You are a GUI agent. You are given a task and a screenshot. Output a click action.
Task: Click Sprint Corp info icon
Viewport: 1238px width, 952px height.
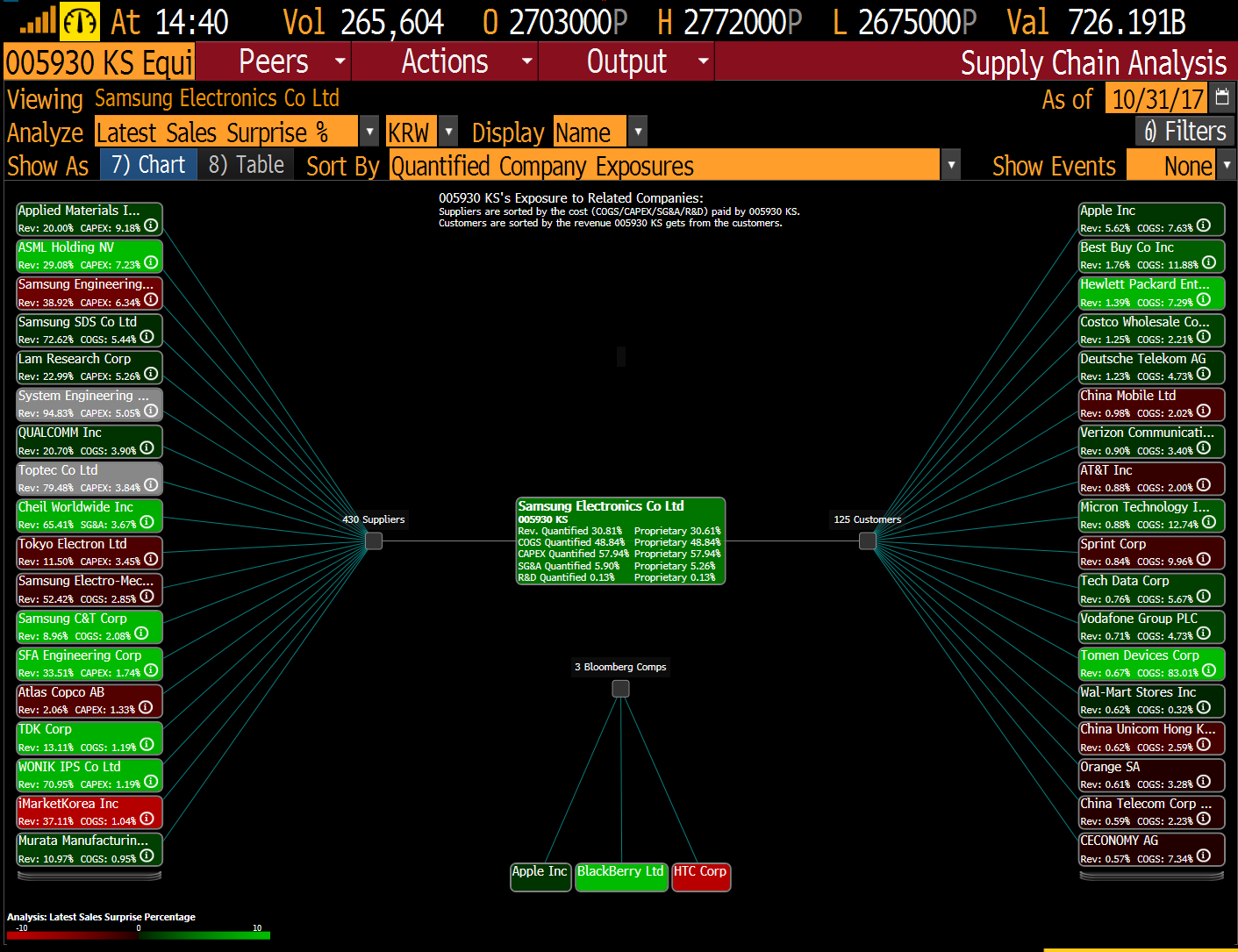tap(1204, 559)
